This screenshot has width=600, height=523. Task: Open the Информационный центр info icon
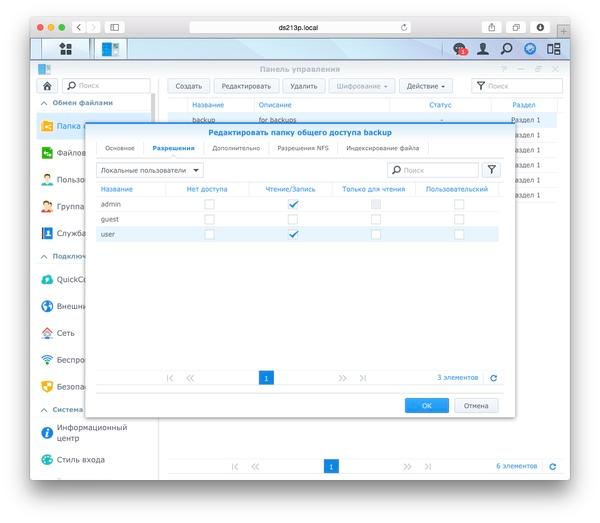[x=47, y=433]
